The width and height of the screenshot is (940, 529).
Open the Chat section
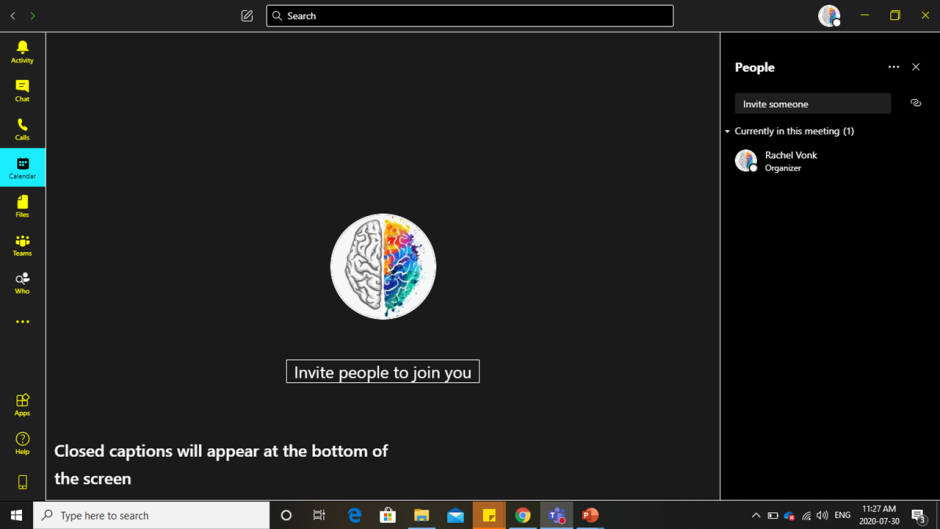point(22,90)
